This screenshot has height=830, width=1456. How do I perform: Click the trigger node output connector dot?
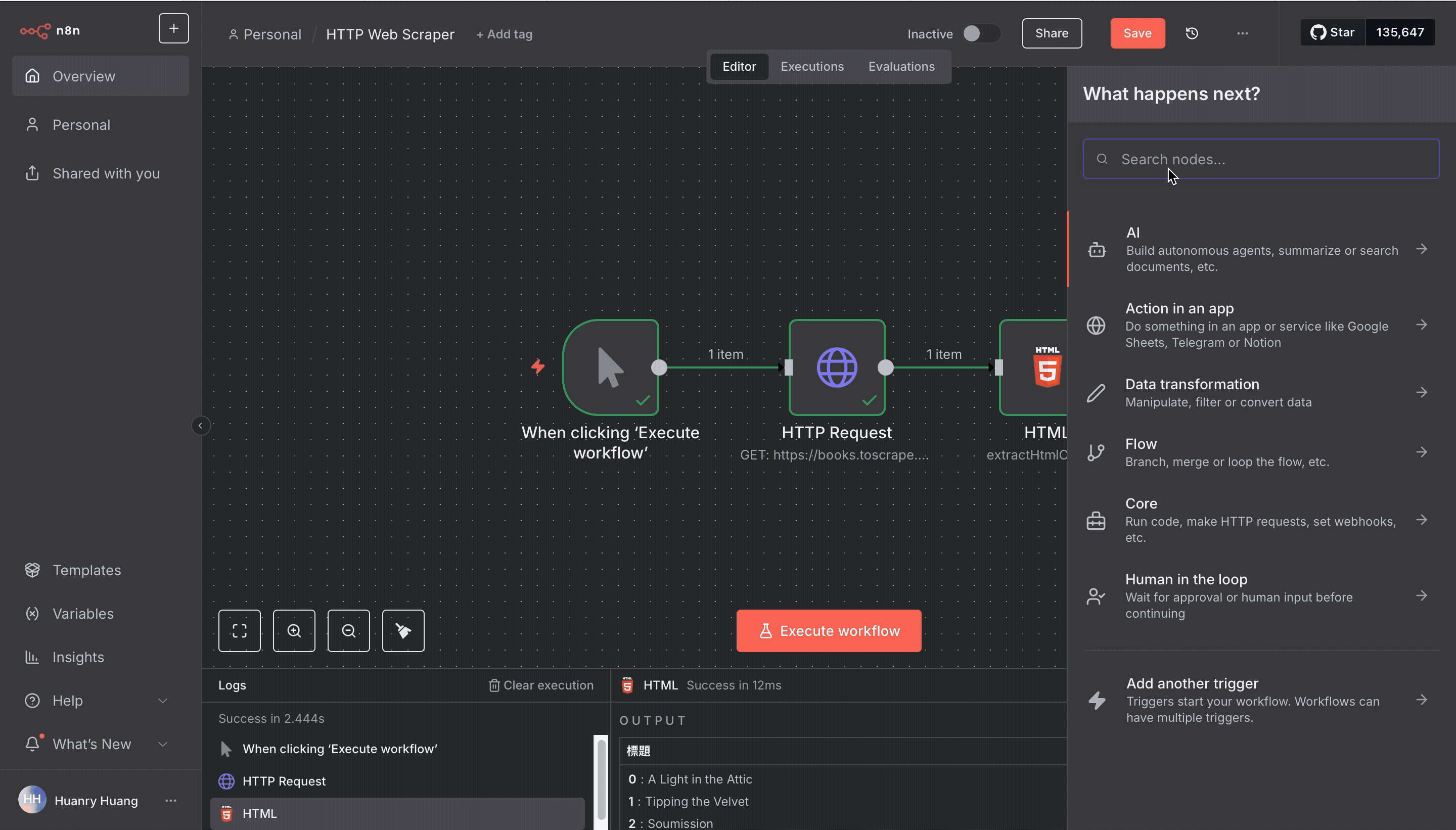[659, 367]
